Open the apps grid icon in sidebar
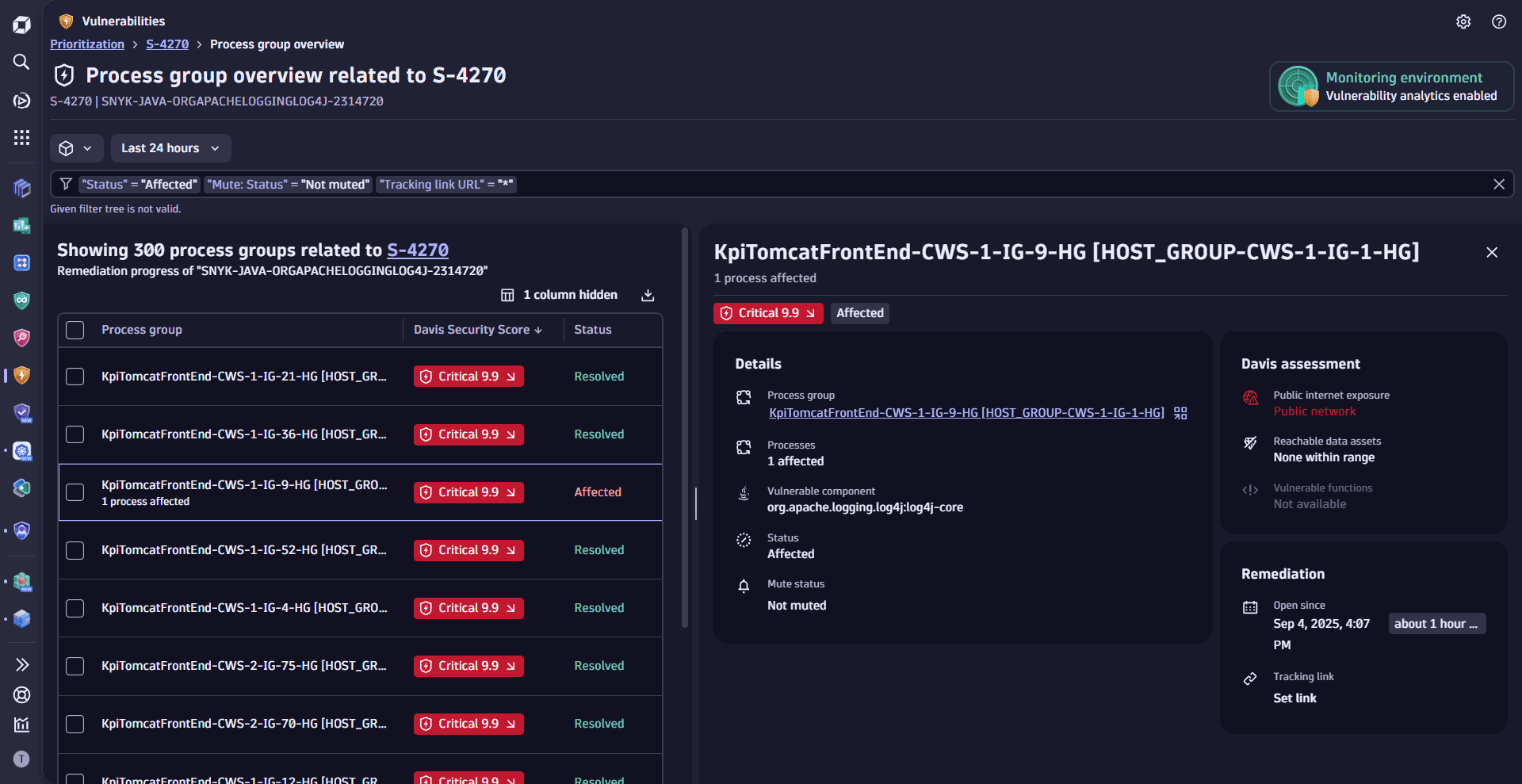The width and height of the screenshot is (1522, 784). pyautogui.click(x=21, y=138)
